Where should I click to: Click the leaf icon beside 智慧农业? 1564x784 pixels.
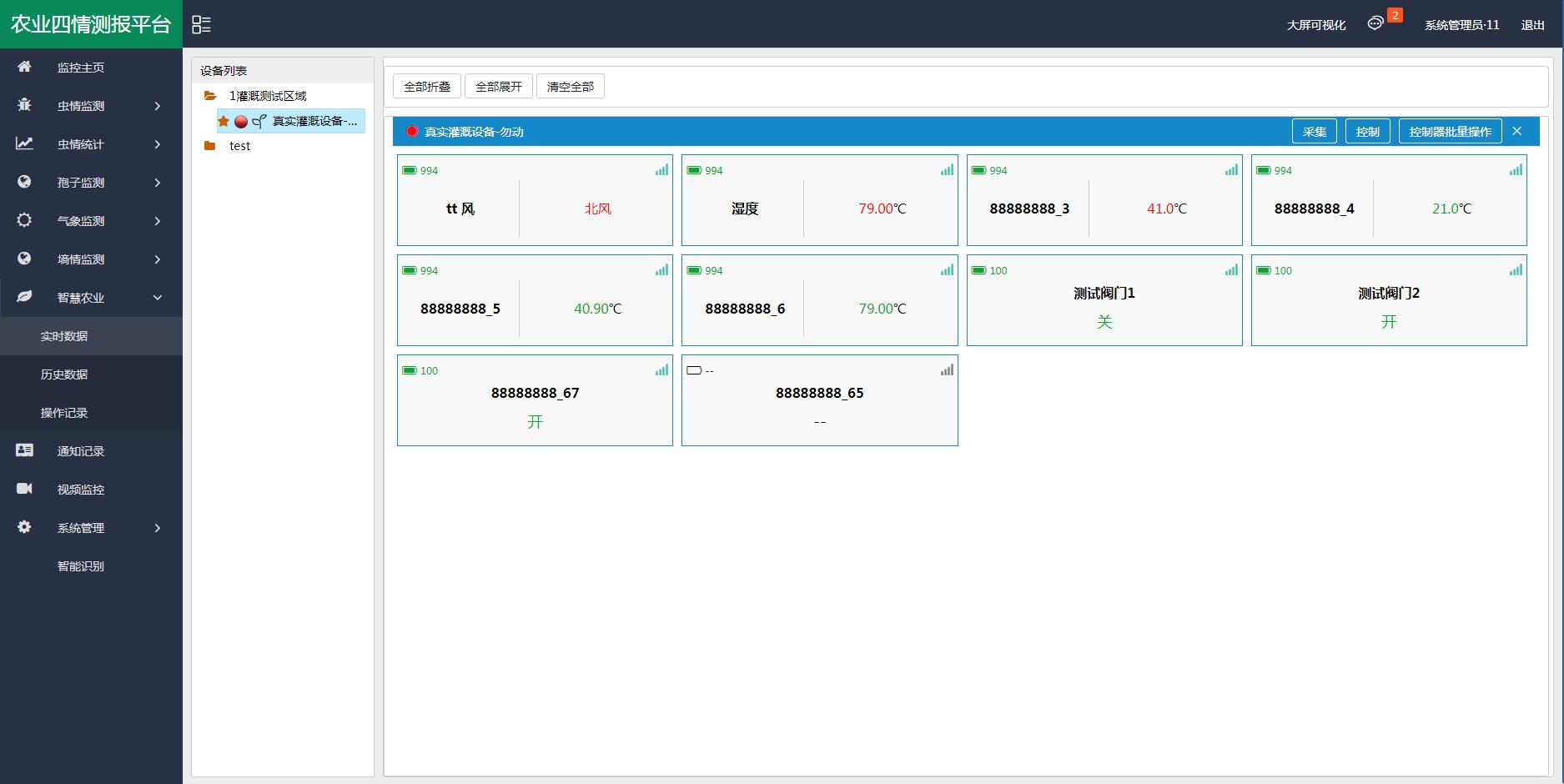point(24,297)
